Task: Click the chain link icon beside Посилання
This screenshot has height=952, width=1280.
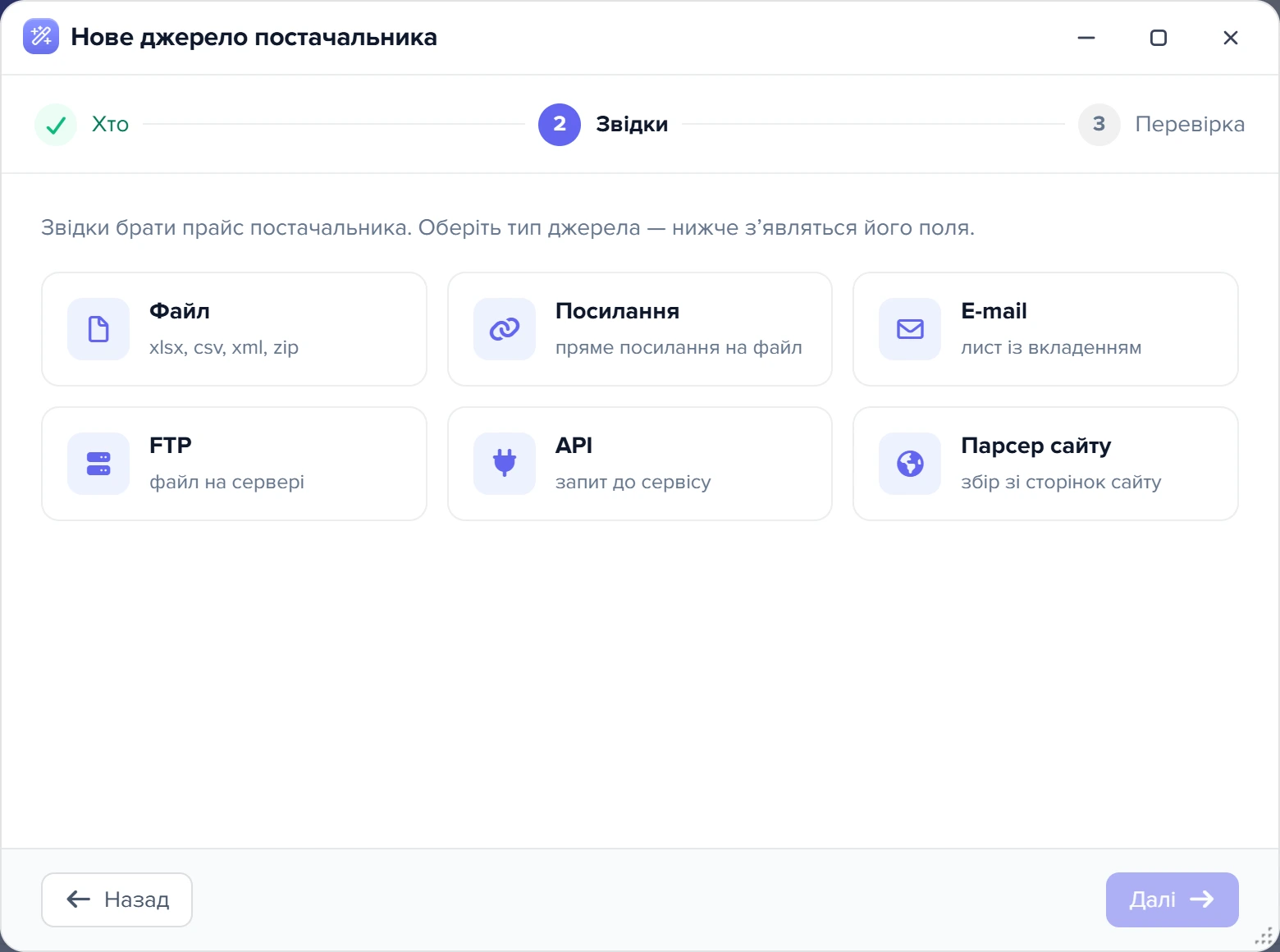Action: [505, 329]
